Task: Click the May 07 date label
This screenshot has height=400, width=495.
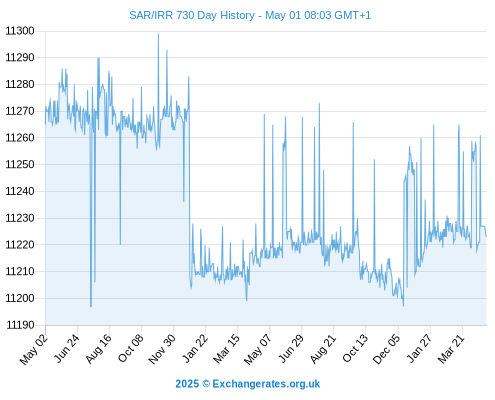Action: pos(258,349)
